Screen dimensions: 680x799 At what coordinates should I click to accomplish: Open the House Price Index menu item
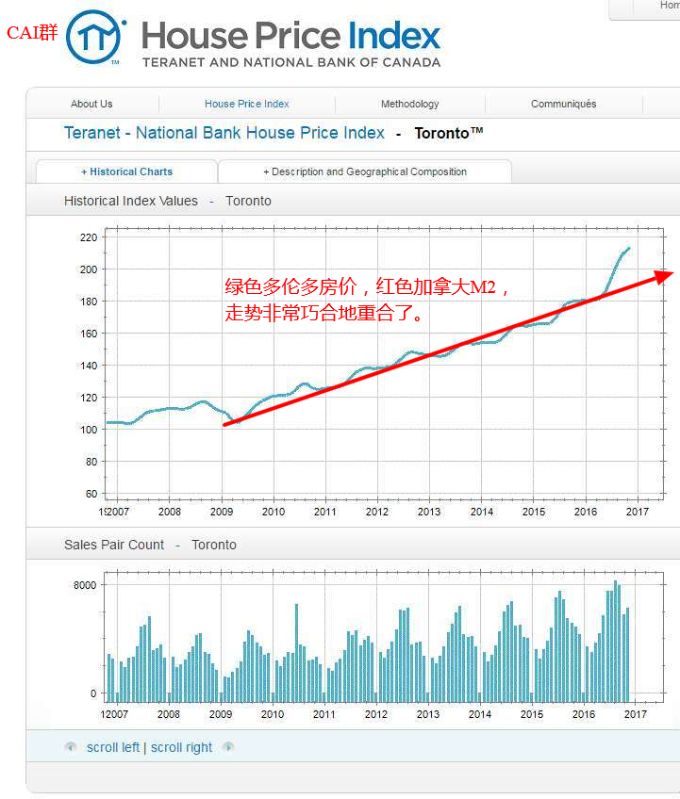point(247,104)
